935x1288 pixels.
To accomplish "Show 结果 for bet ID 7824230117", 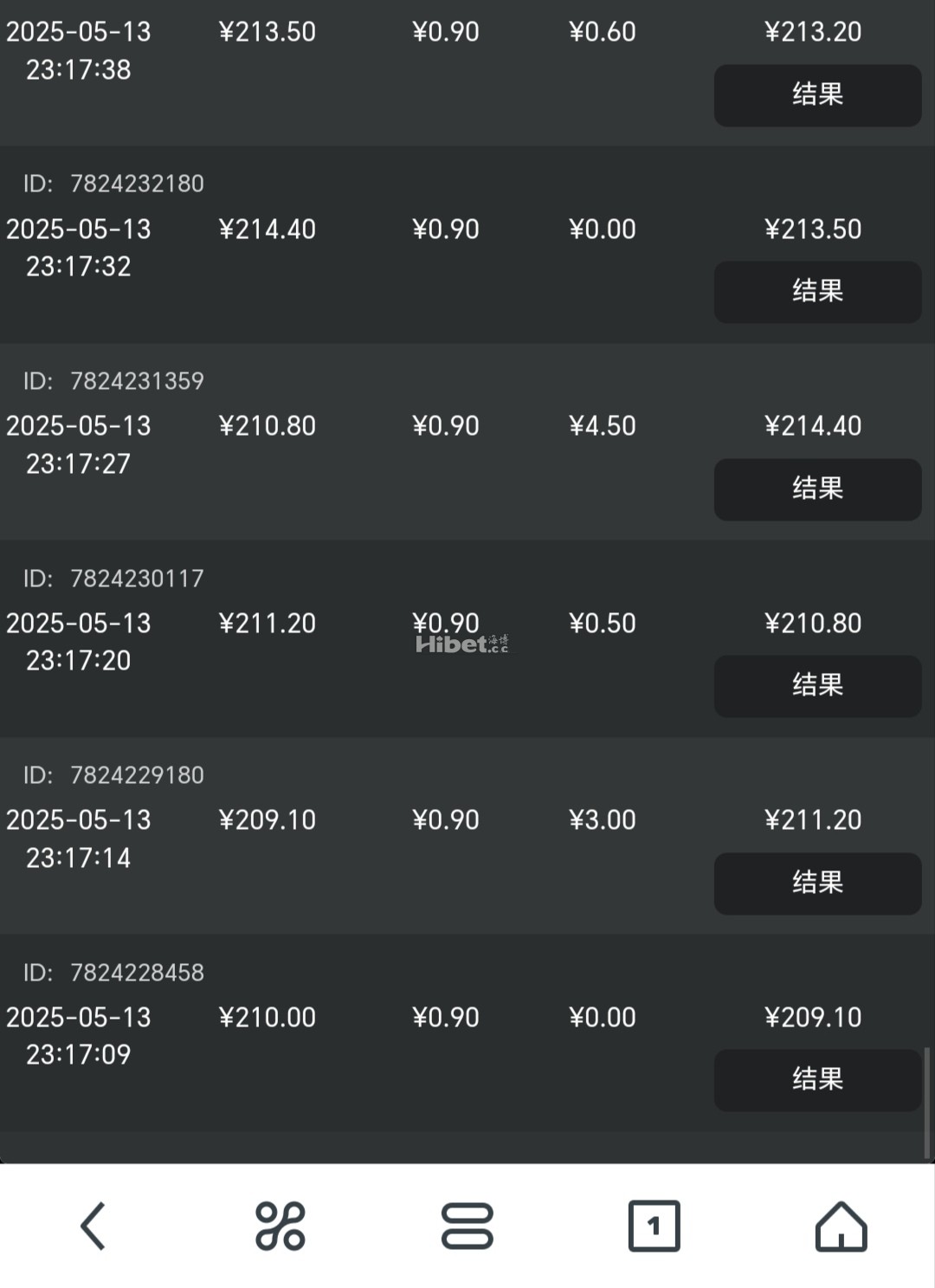I will coord(817,686).
